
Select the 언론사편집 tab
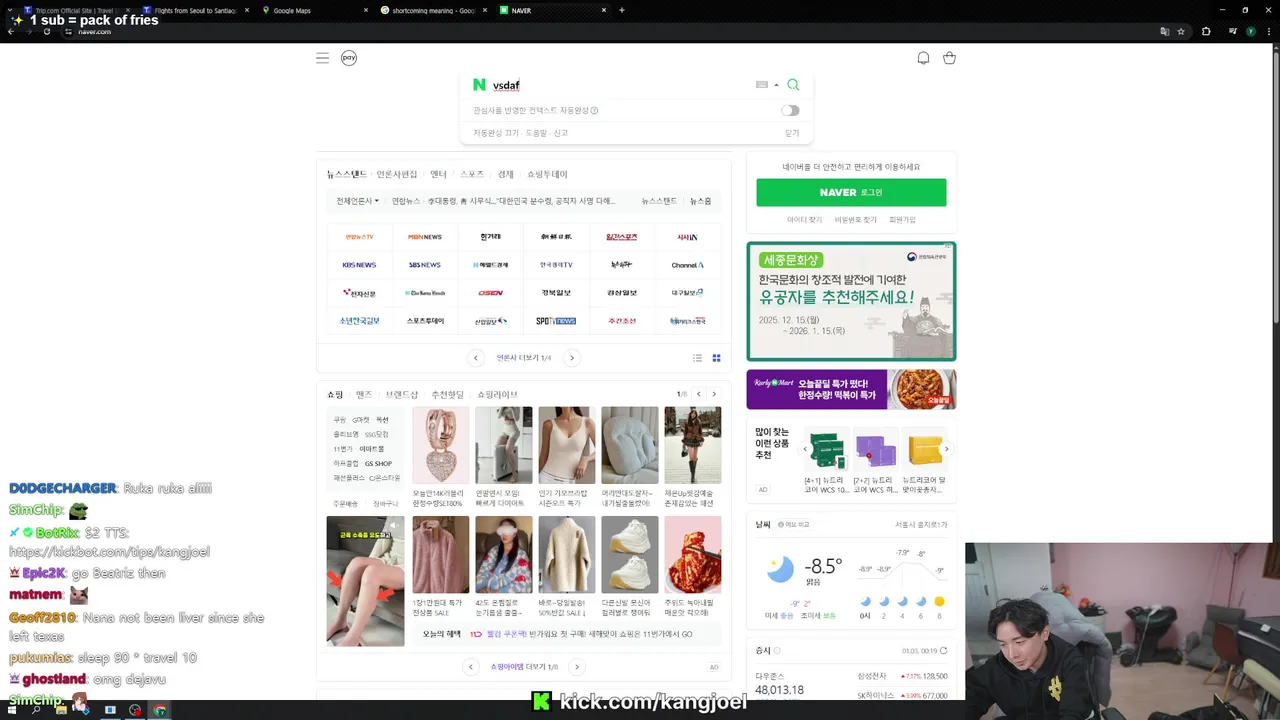pyautogui.click(x=397, y=174)
